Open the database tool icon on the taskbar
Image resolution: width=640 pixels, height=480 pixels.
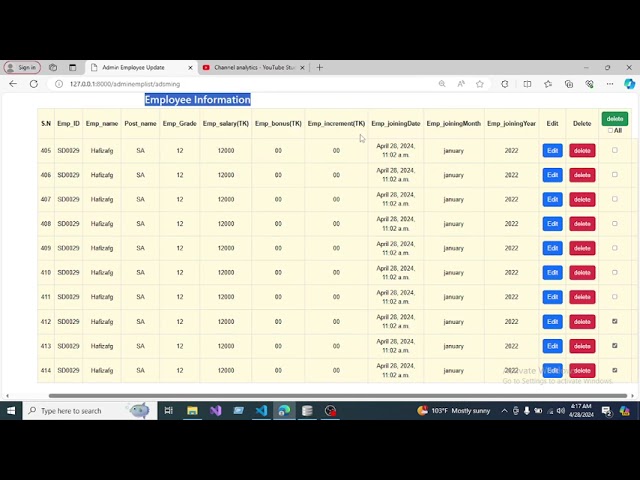pyautogui.click(x=307, y=411)
